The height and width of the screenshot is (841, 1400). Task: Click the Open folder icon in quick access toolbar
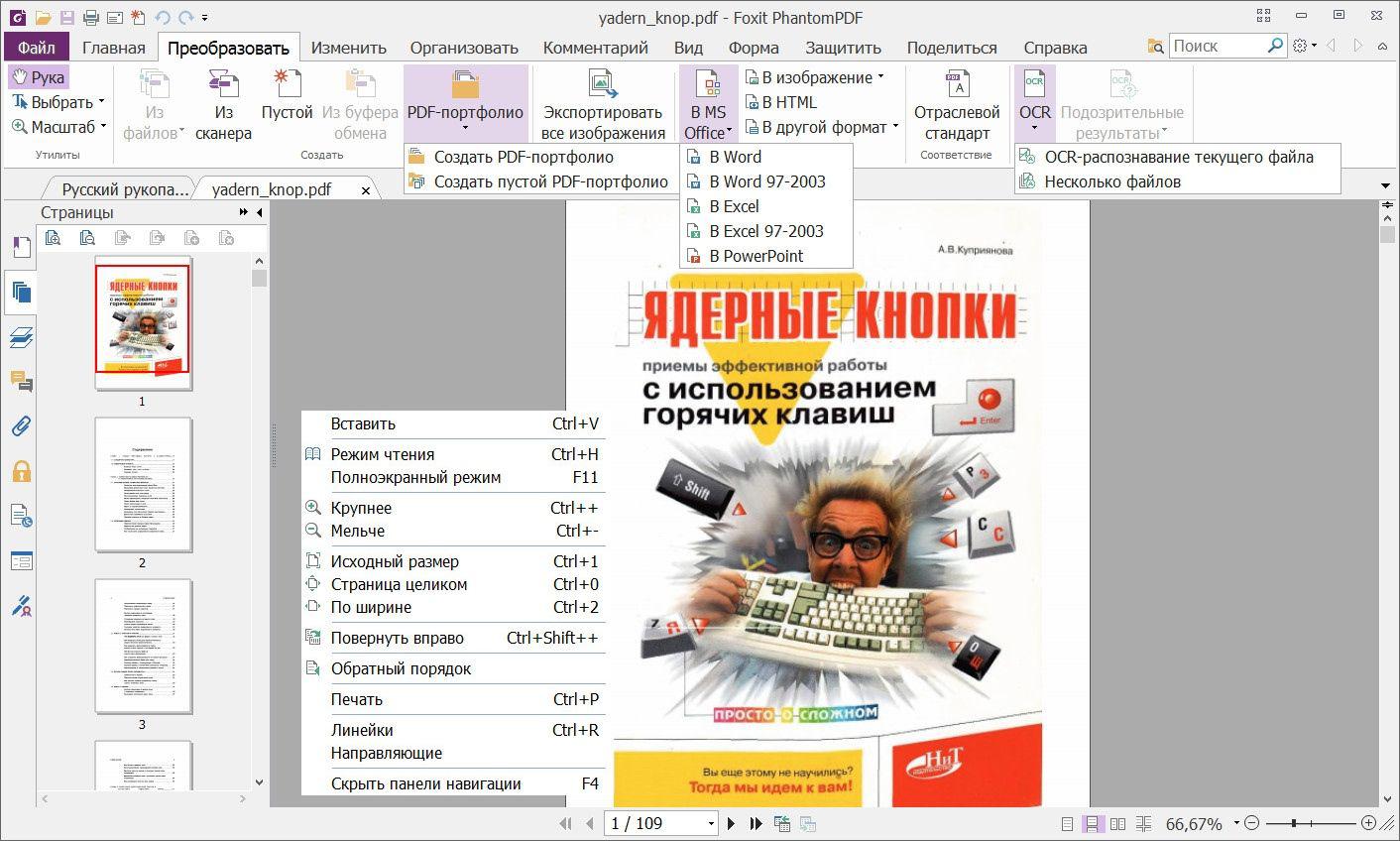tap(42, 17)
